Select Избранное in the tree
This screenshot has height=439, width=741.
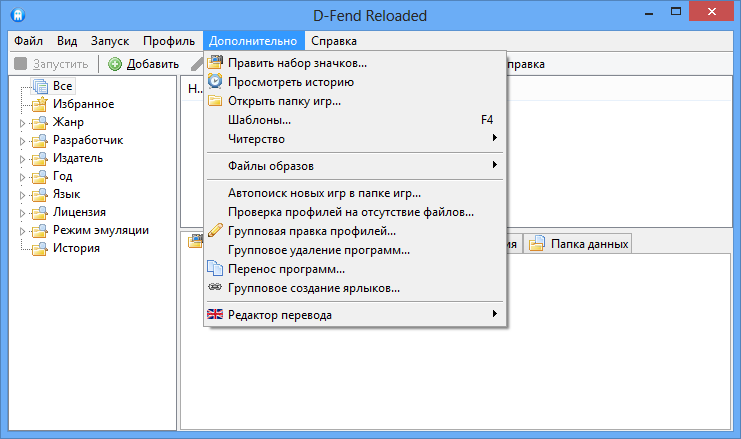coord(83,104)
